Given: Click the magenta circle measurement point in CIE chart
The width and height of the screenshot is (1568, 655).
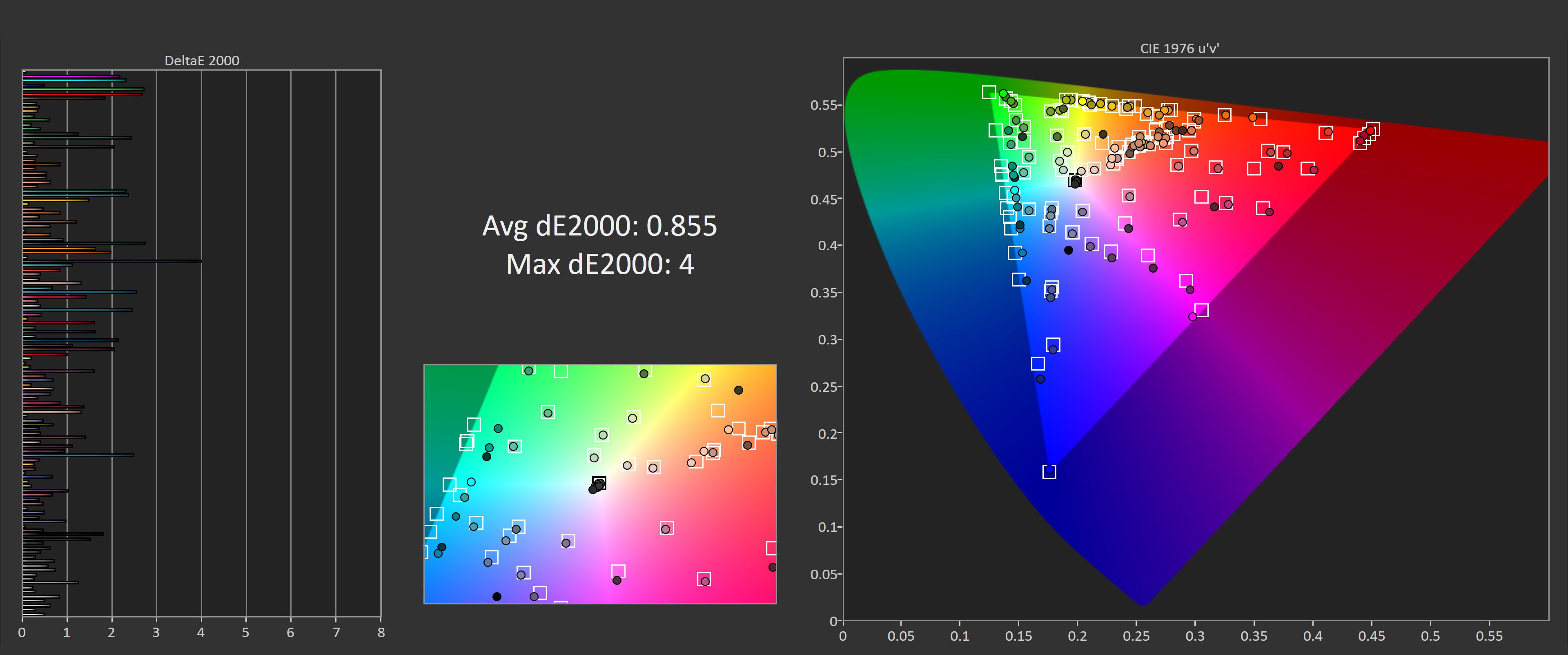Looking at the screenshot, I should coord(1192,317).
